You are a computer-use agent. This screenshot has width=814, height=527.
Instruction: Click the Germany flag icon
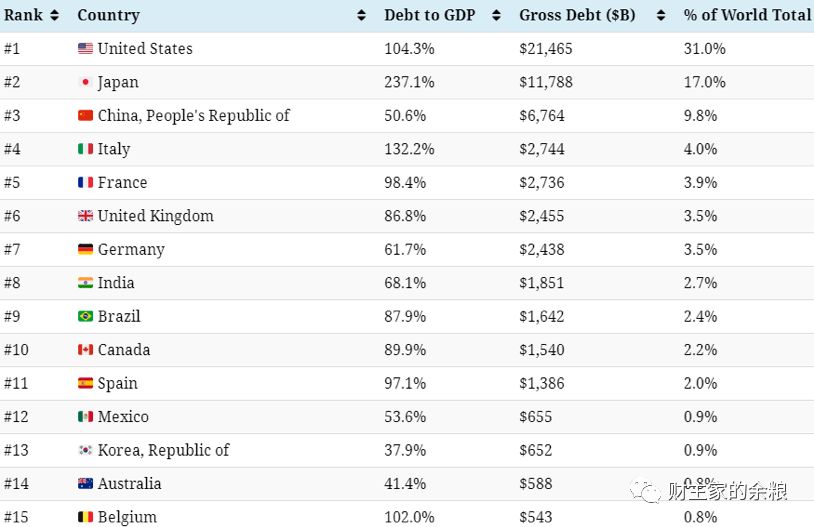(x=86, y=249)
